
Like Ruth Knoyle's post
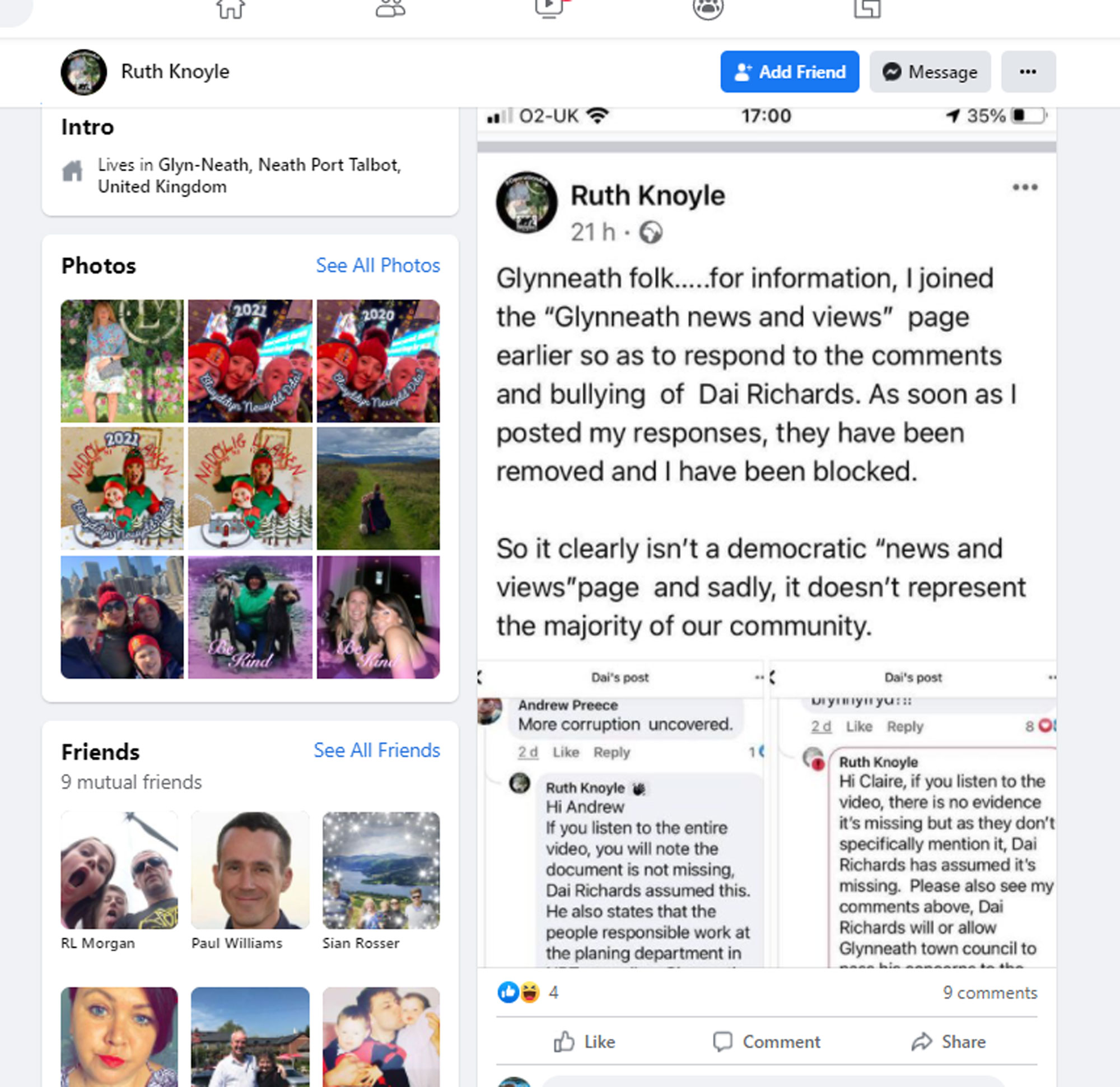pyautogui.click(x=585, y=1042)
